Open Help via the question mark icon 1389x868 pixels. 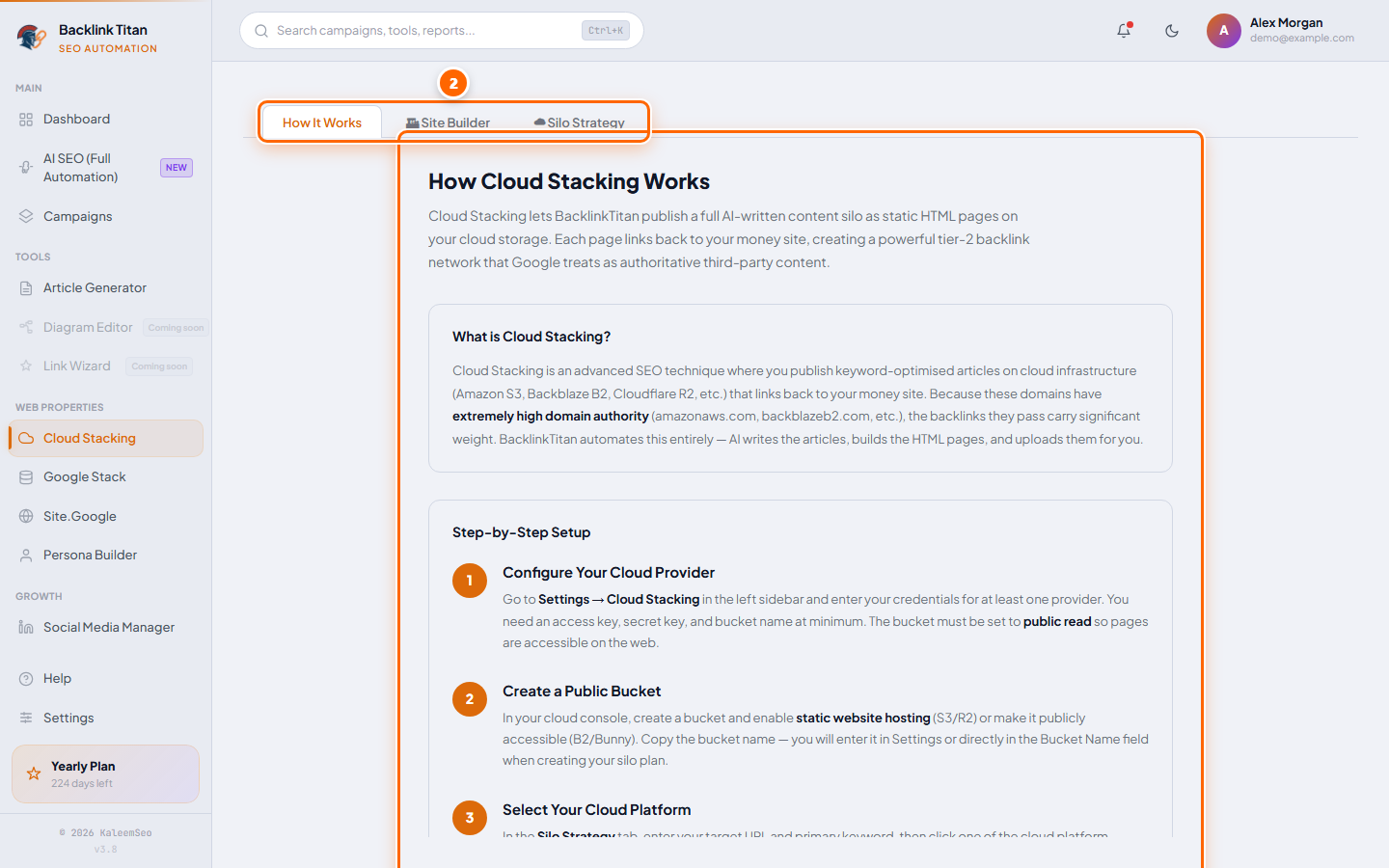coord(26,679)
